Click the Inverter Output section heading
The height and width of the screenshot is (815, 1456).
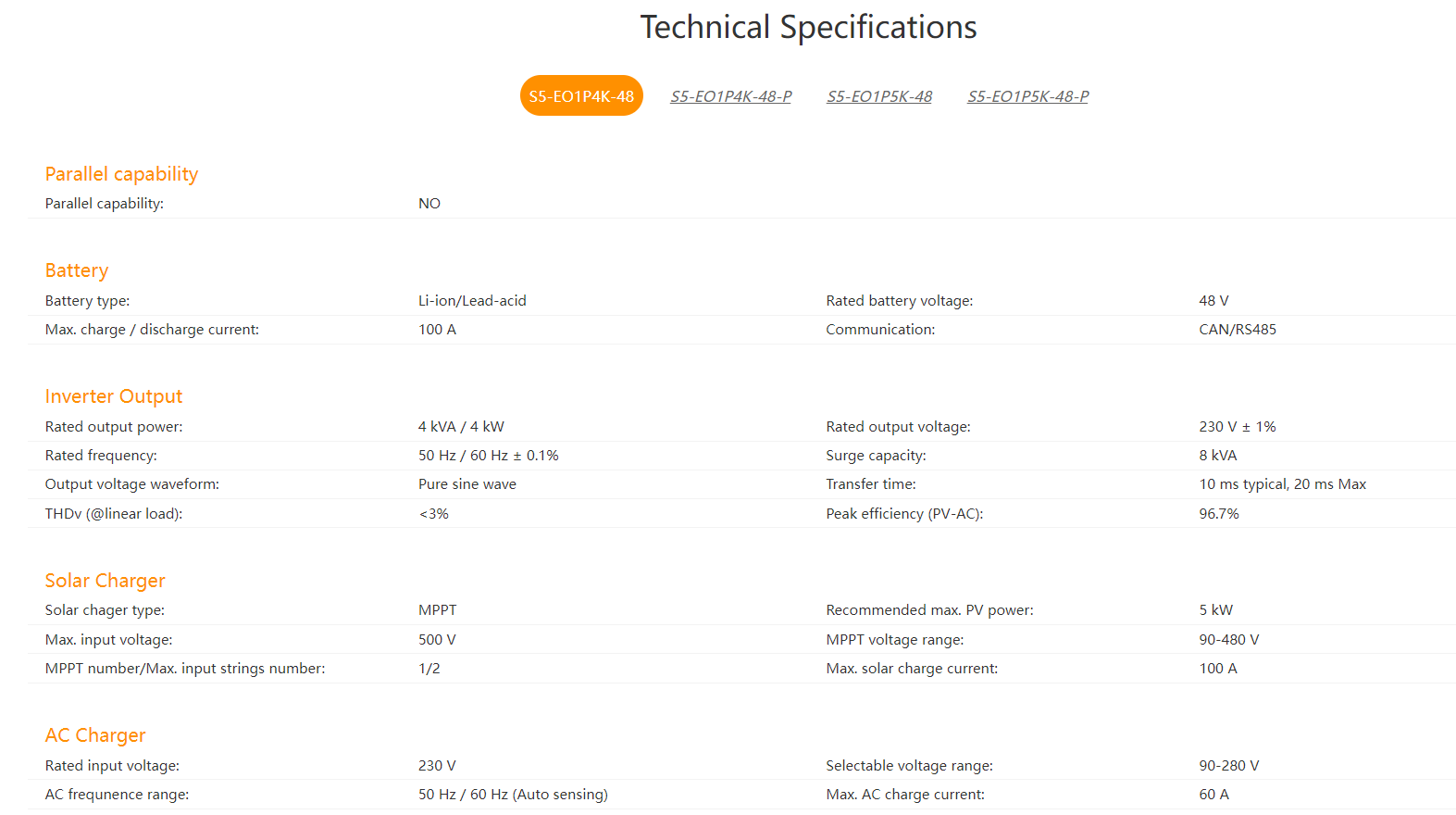[x=114, y=396]
